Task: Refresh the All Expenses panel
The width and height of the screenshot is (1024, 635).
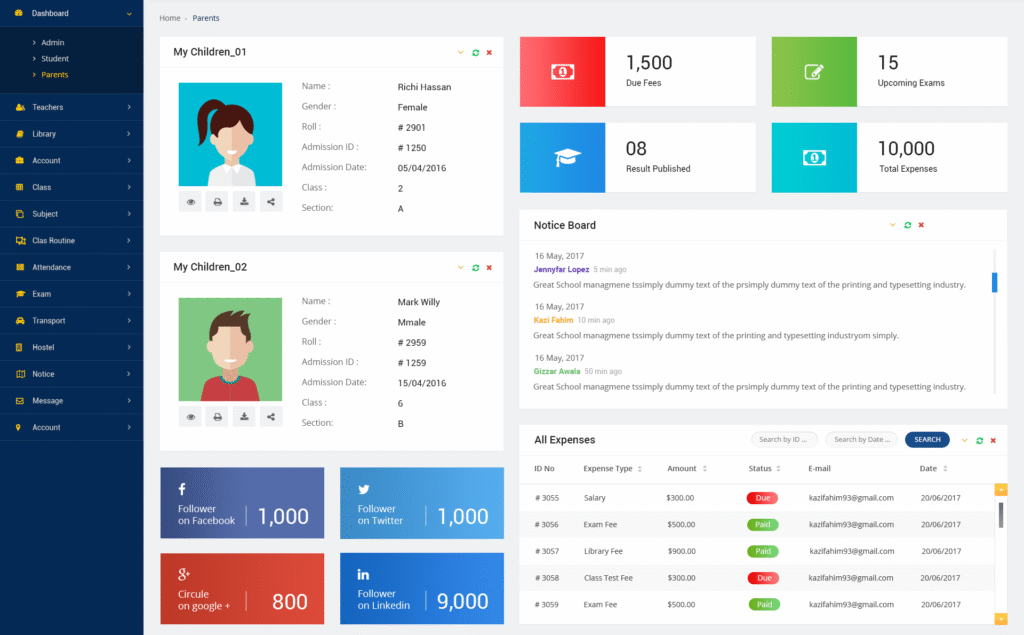Action: pos(979,440)
